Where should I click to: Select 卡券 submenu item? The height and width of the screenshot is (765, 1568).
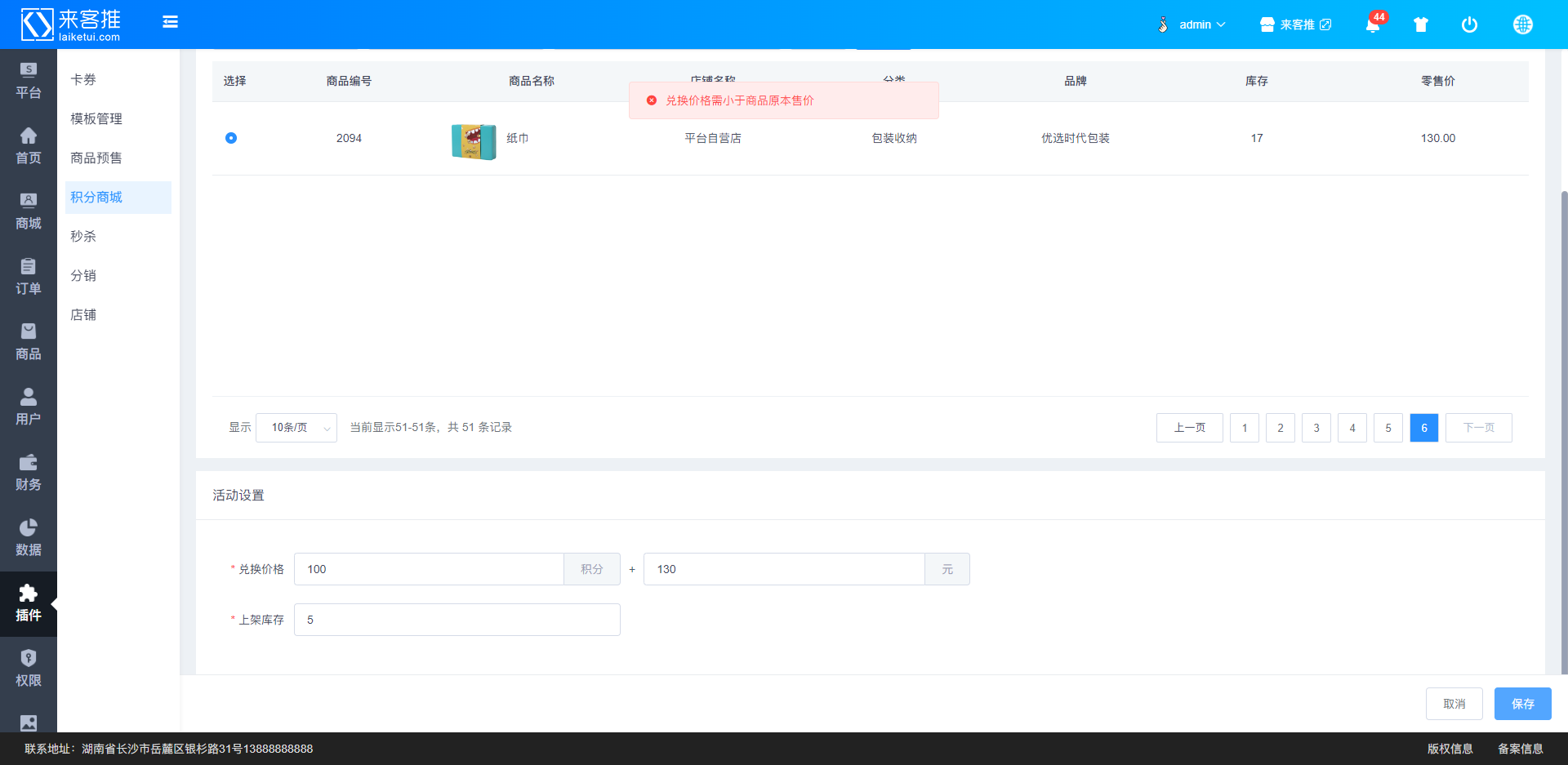point(118,80)
